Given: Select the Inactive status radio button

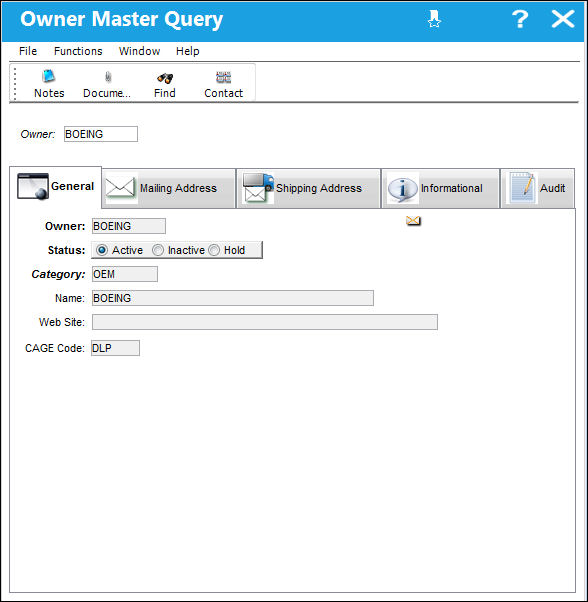Looking at the screenshot, I should (x=158, y=250).
